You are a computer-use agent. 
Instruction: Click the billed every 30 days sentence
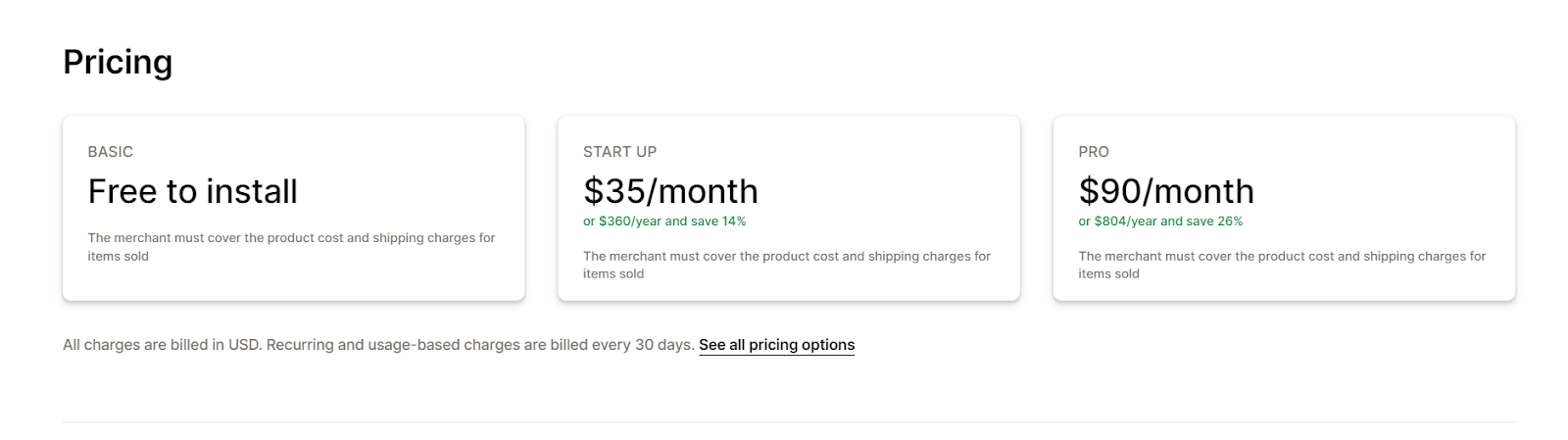click(x=480, y=345)
